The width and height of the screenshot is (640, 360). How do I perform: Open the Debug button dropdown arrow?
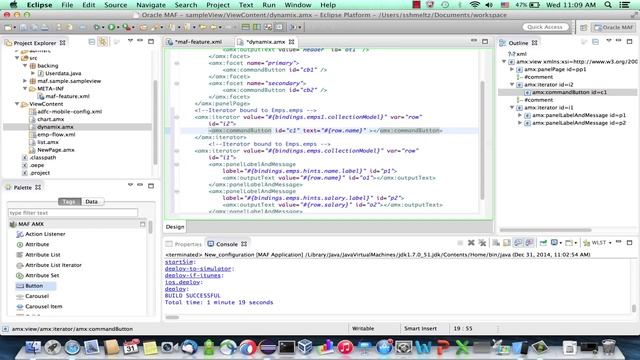(103, 27)
